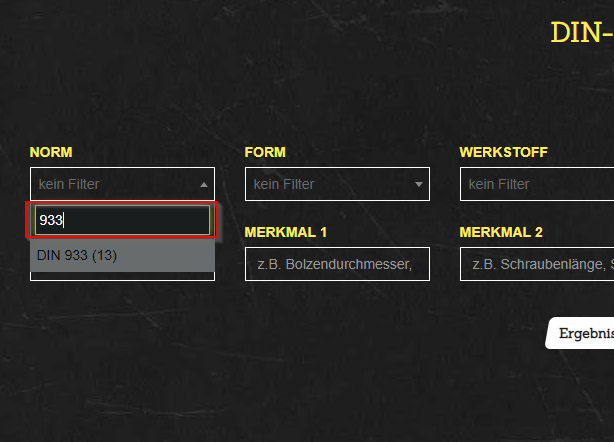614x442 pixels.
Task: Open the FORM filter dropdown arrow
Action: [x=419, y=185]
